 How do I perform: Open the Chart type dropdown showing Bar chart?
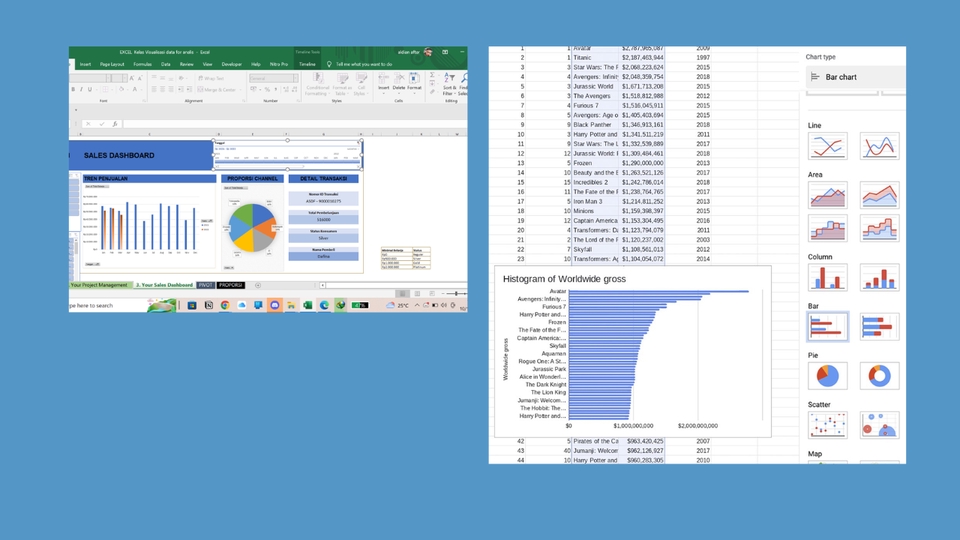tap(856, 77)
